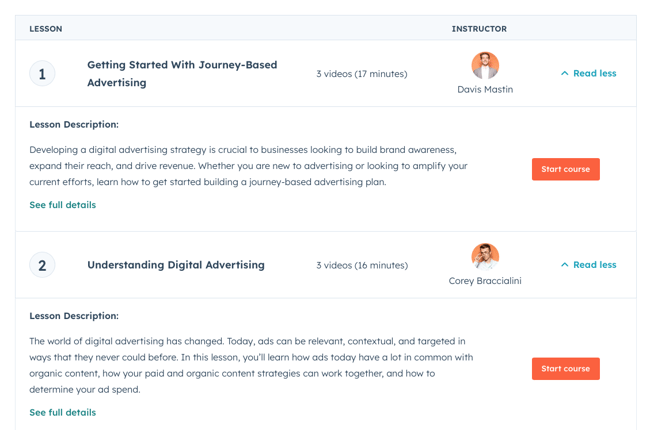The height and width of the screenshot is (430, 650).
Task: Select the Understanding Digital Advertising lesson title
Action: [176, 265]
